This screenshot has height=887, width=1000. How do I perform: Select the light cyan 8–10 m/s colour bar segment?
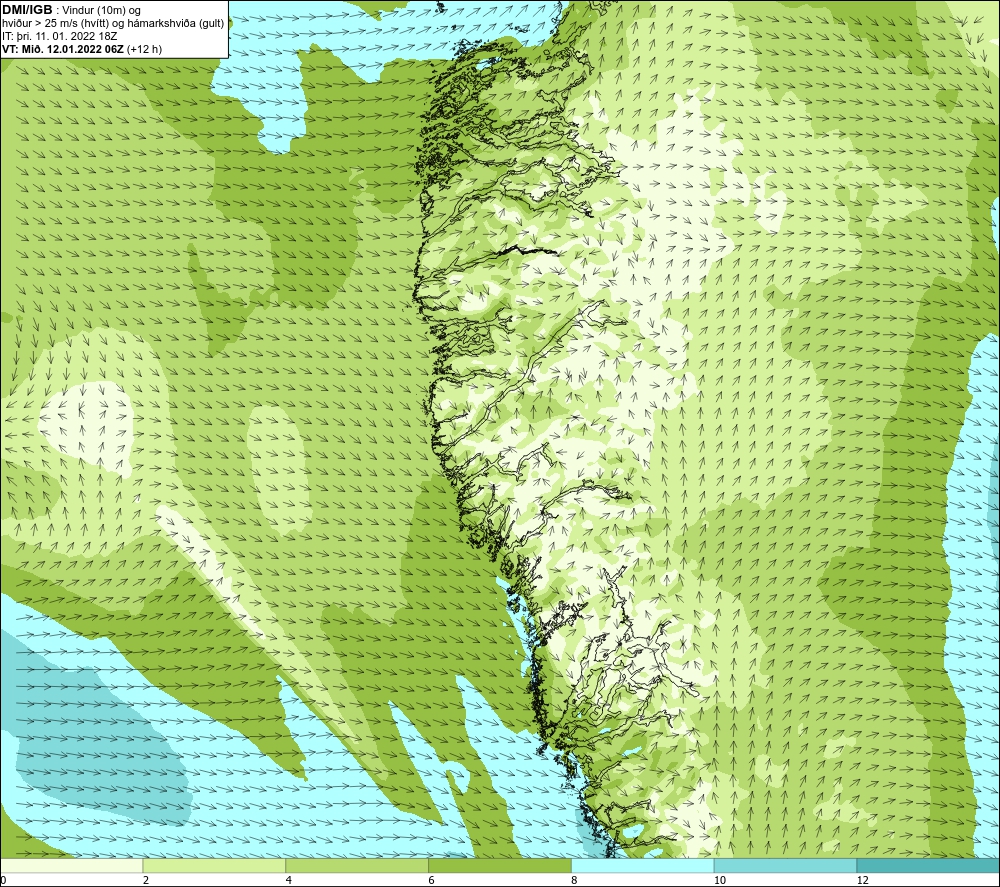tap(643, 865)
